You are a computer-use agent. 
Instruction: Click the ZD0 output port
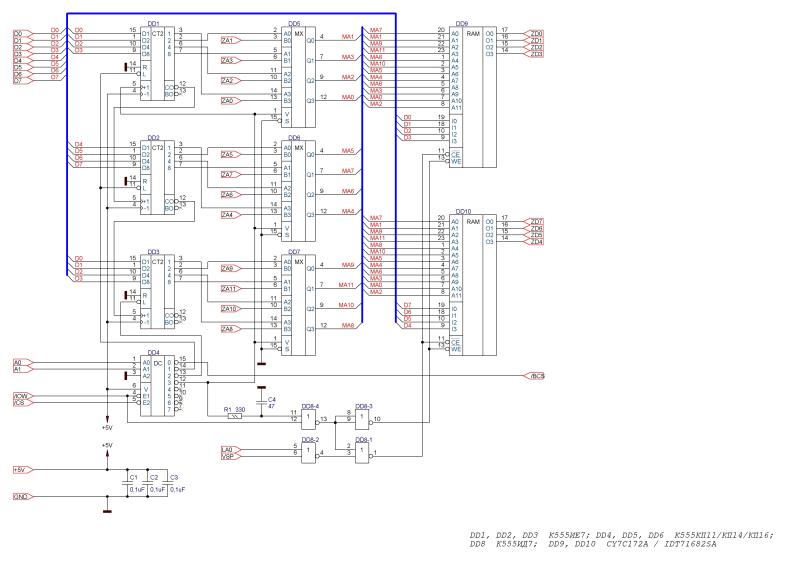(x=536, y=33)
